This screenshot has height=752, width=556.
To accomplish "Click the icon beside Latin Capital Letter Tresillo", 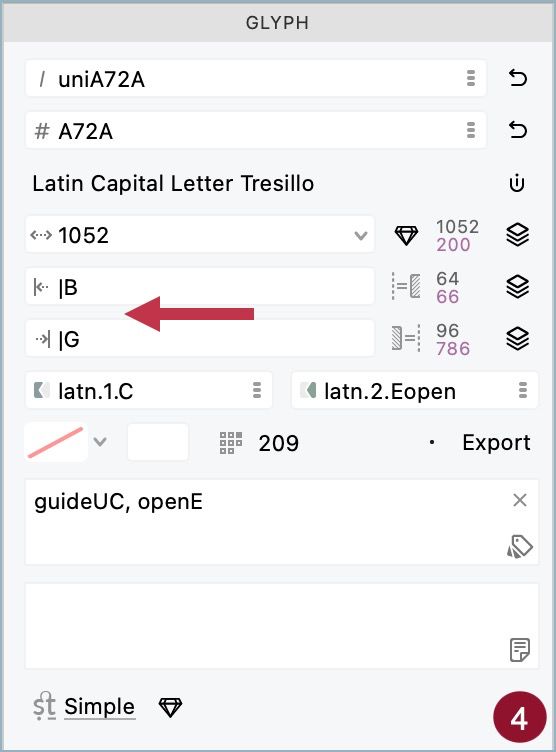I will coord(517,183).
